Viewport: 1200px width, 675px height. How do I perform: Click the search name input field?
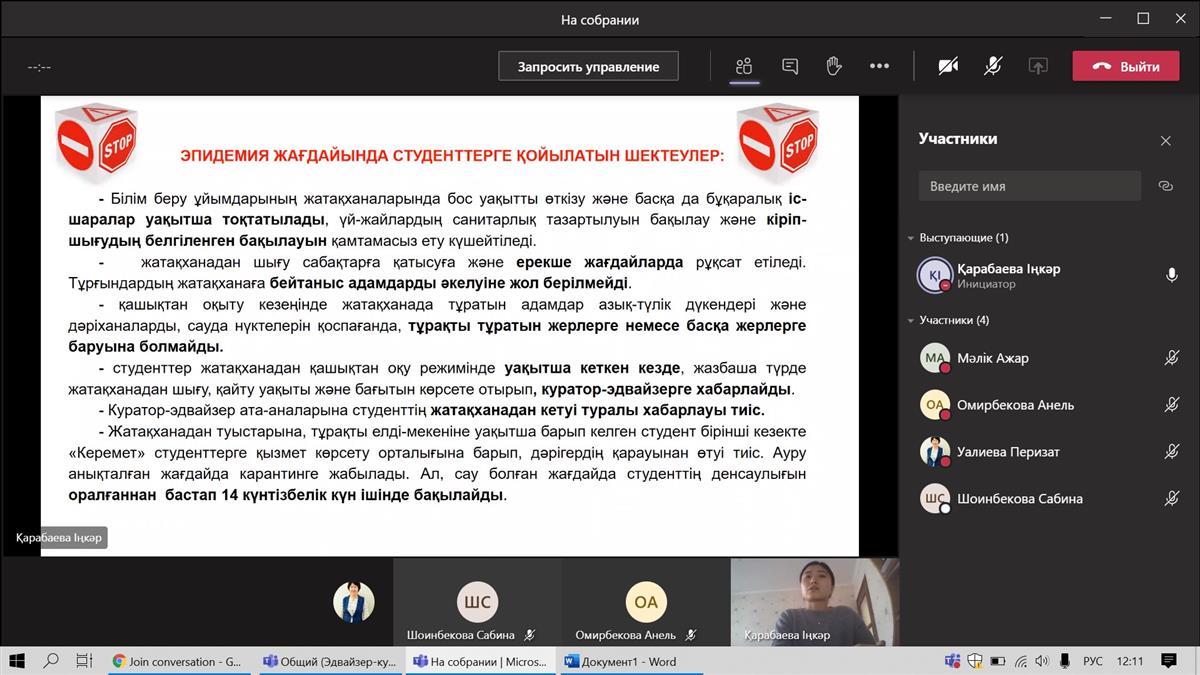(1029, 186)
